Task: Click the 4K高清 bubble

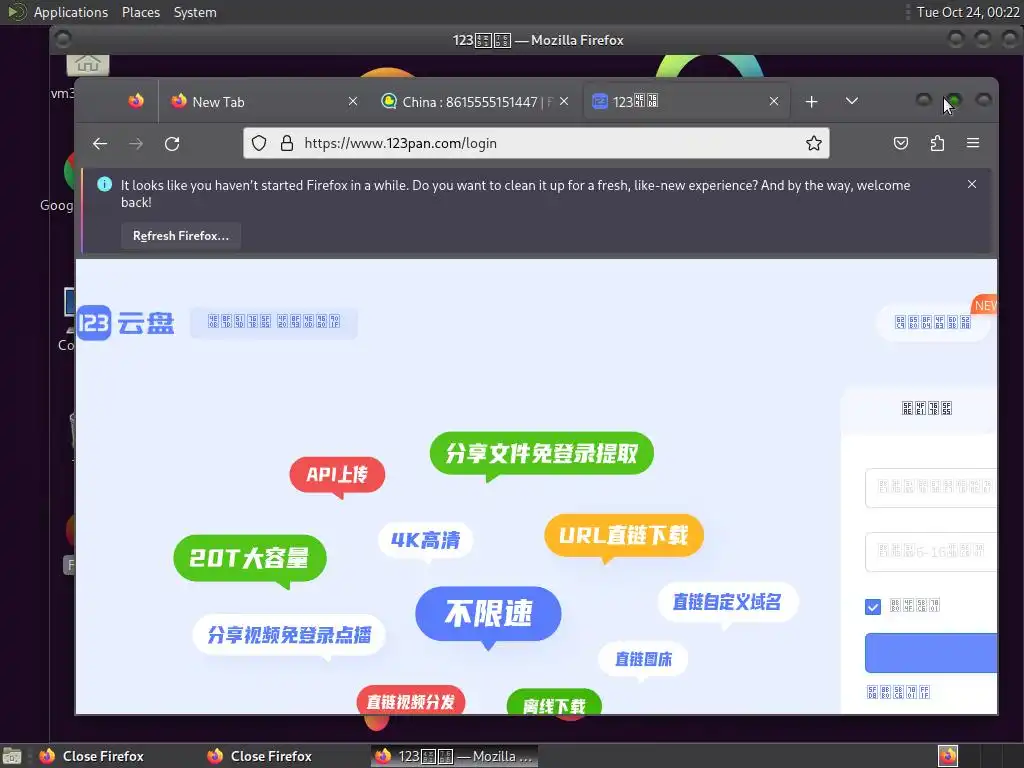Action: click(425, 540)
